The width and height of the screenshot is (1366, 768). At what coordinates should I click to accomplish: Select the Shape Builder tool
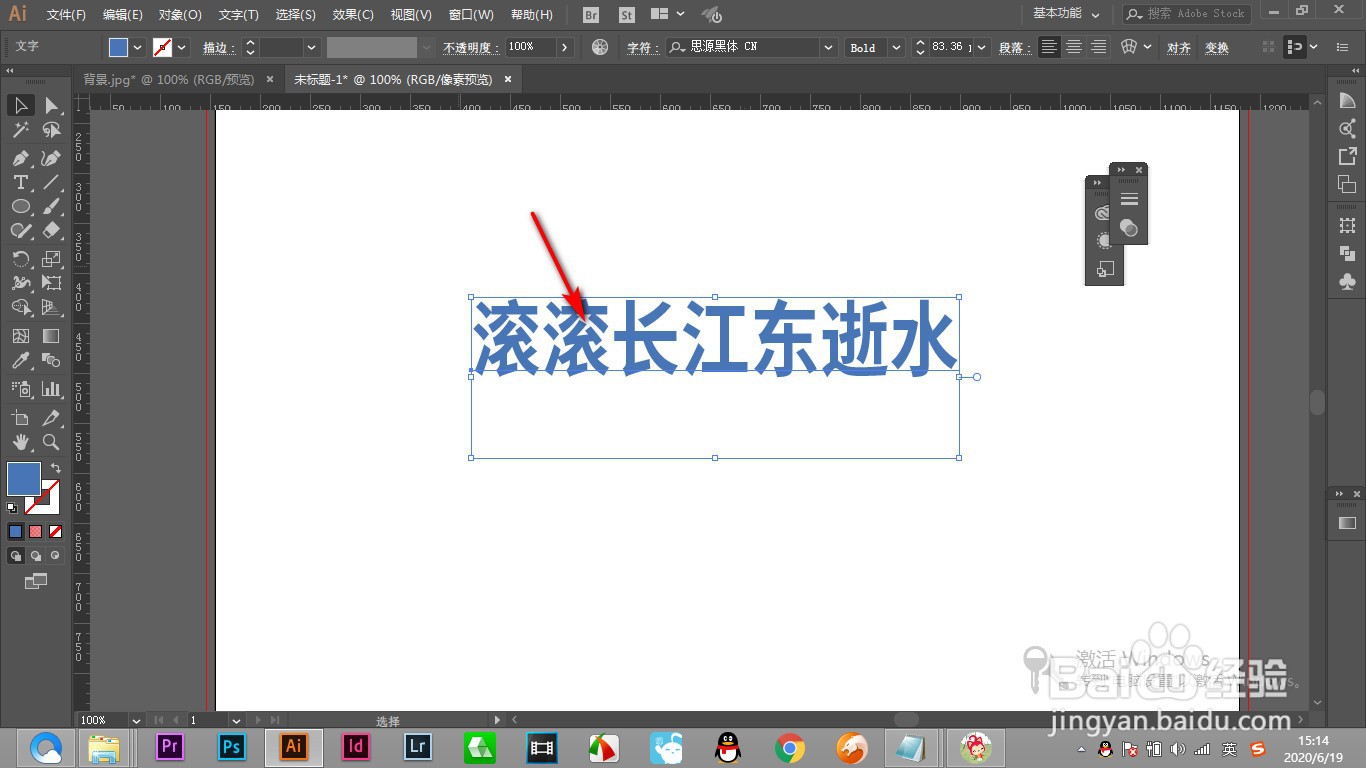pos(21,307)
